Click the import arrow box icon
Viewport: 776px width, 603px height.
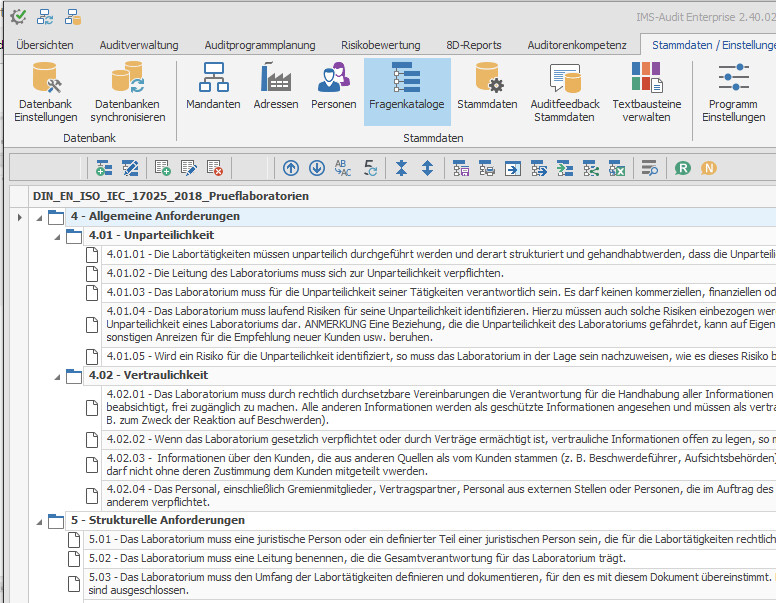[513, 168]
